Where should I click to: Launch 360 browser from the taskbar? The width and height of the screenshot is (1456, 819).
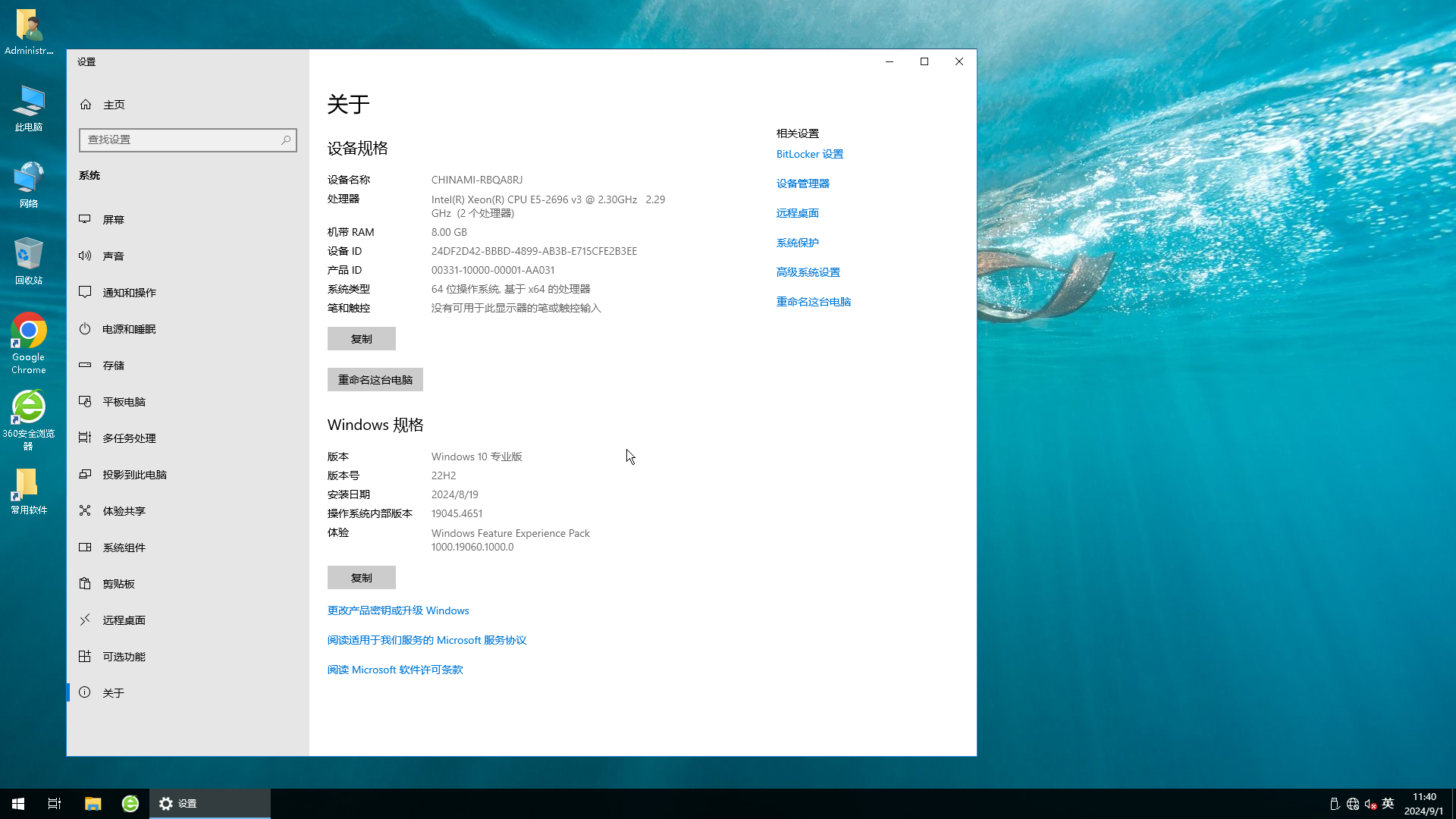(130, 804)
